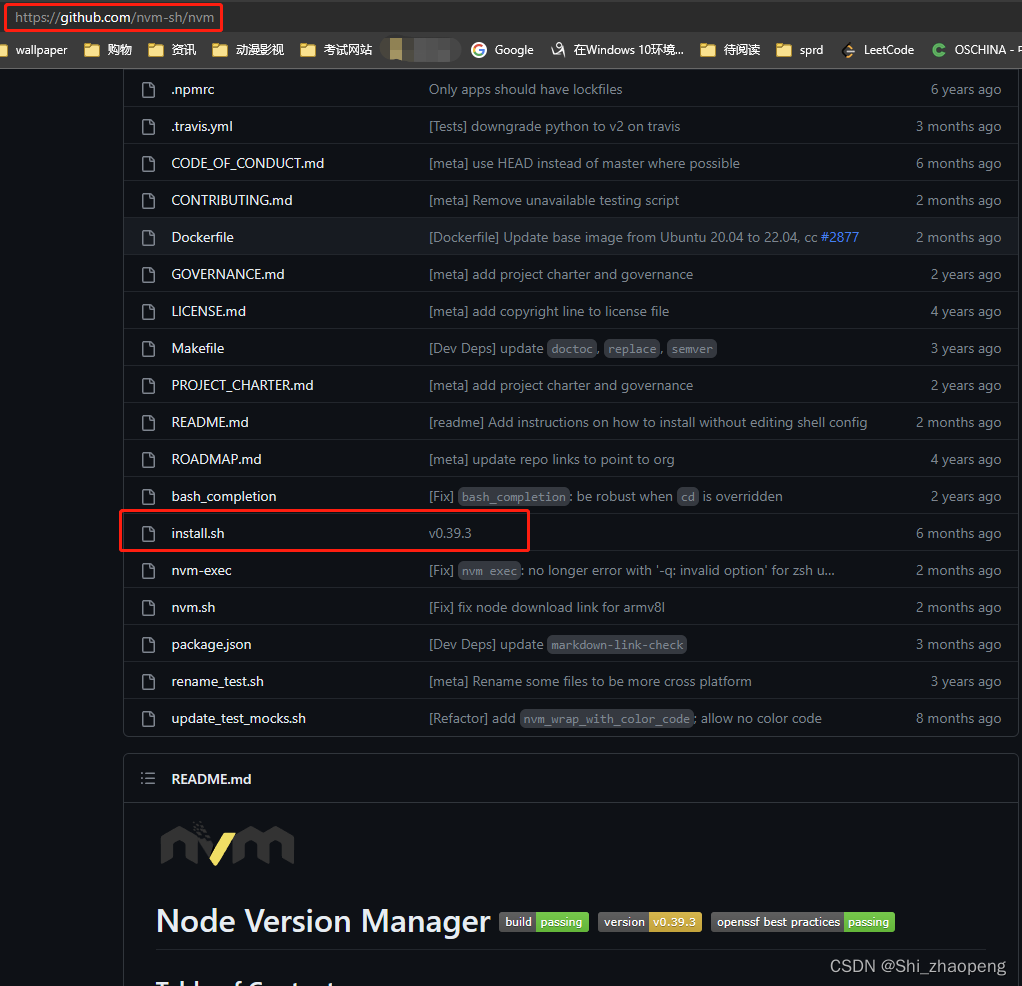Open the LeetCode bookmark
The image size is (1022, 986).
click(x=878, y=50)
